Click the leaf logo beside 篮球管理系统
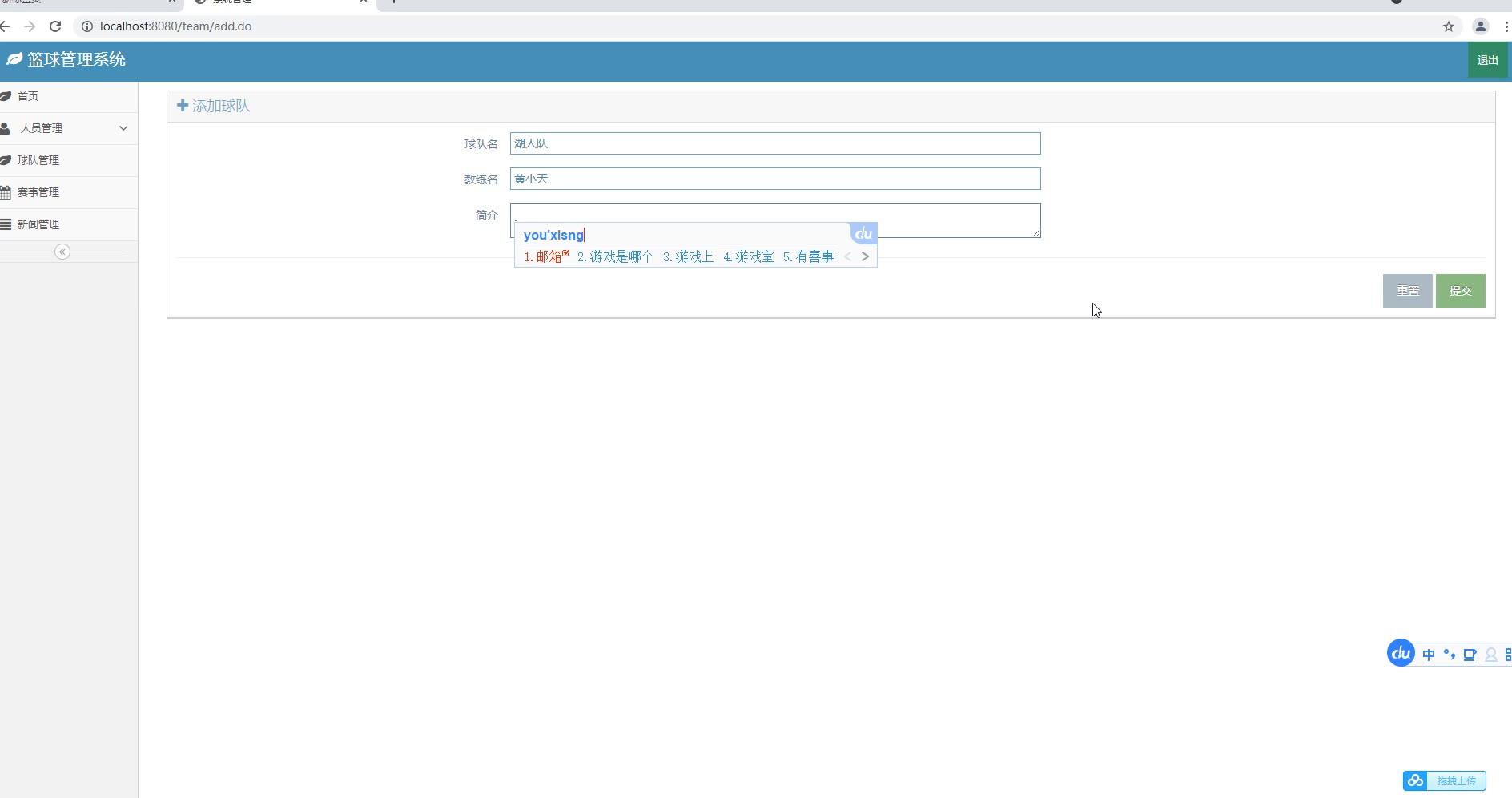The image size is (1512, 798). [14, 59]
